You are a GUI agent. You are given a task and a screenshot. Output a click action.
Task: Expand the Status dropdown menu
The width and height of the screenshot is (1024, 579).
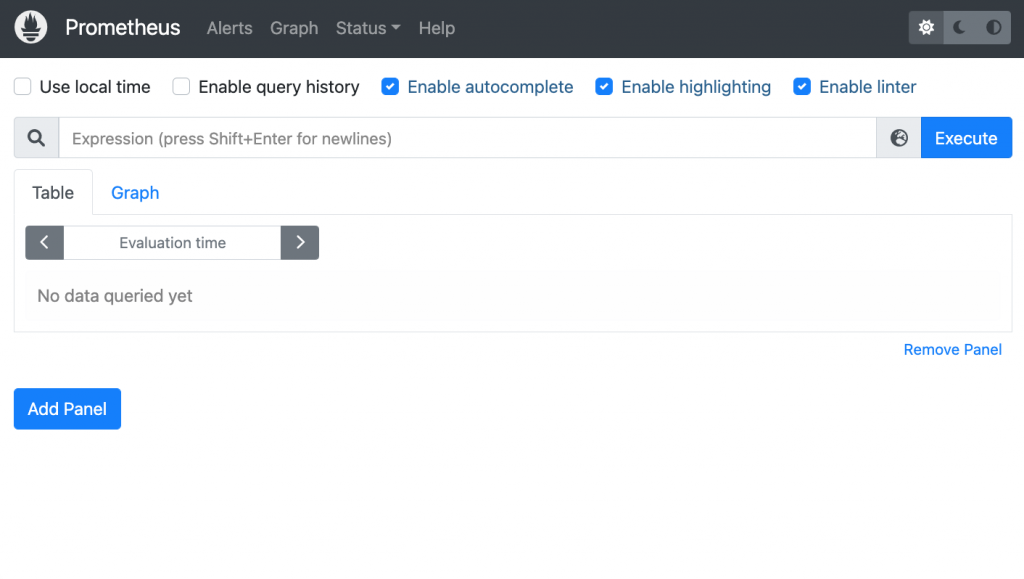click(x=368, y=28)
